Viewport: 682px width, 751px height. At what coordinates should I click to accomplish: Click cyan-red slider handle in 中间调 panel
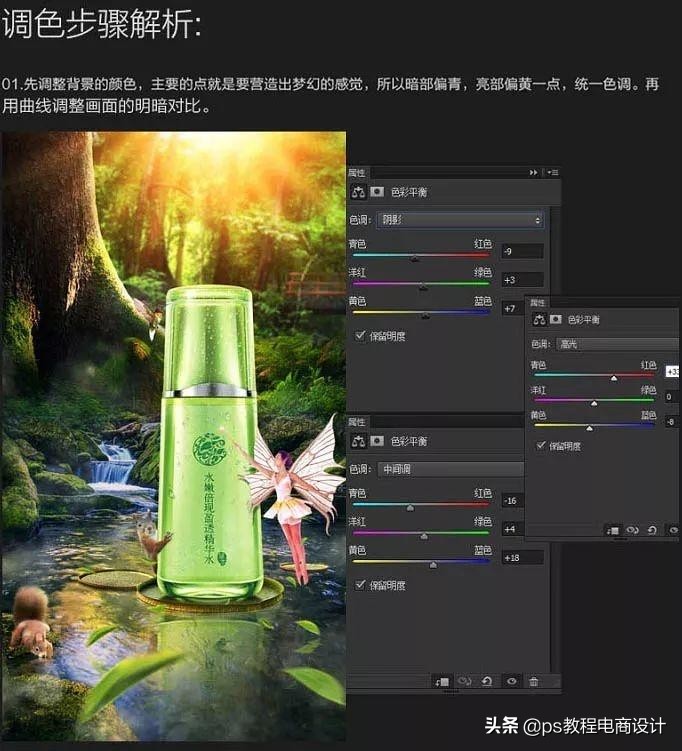[x=410, y=508]
